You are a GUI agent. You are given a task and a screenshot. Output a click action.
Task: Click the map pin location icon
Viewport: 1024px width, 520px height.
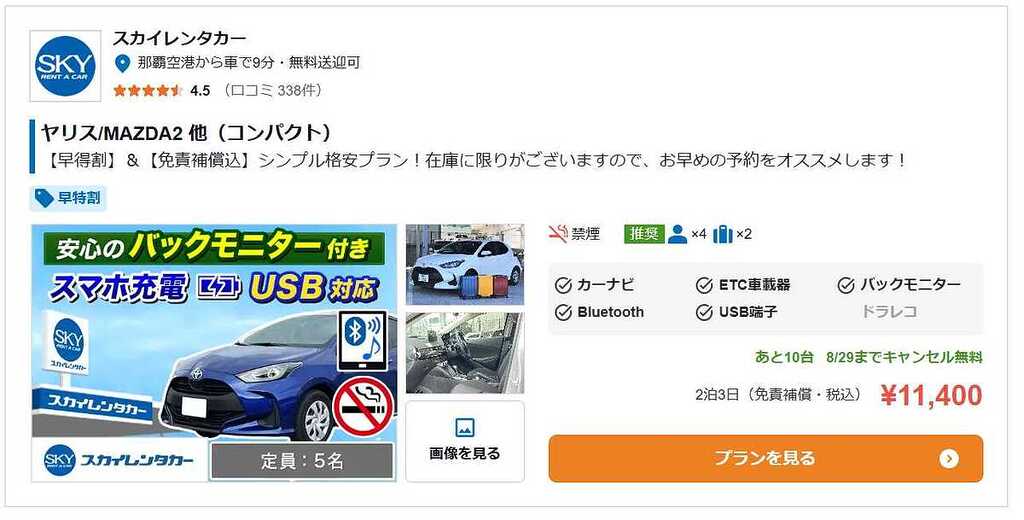[122, 63]
